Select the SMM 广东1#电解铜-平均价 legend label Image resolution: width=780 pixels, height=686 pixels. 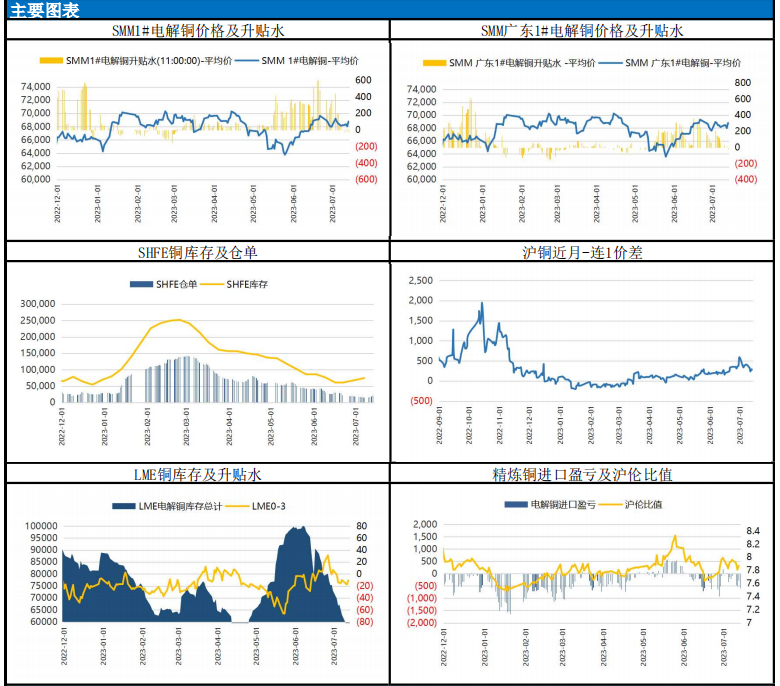point(684,63)
